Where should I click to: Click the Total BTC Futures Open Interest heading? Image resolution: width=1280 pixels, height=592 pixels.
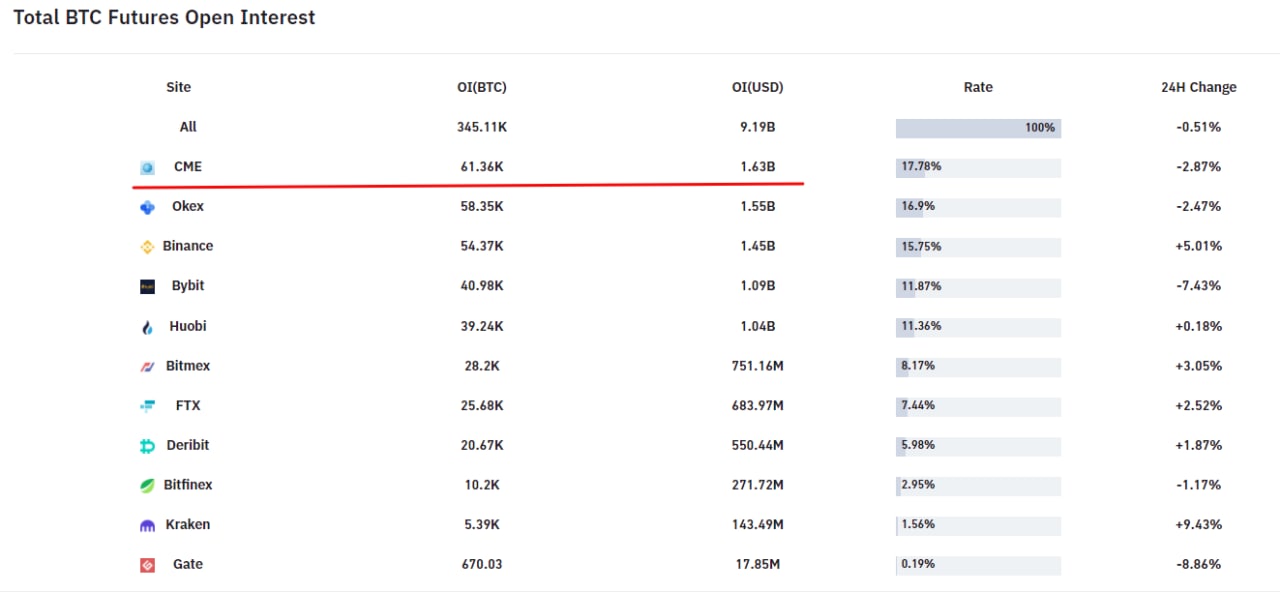[x=164, y=18]
